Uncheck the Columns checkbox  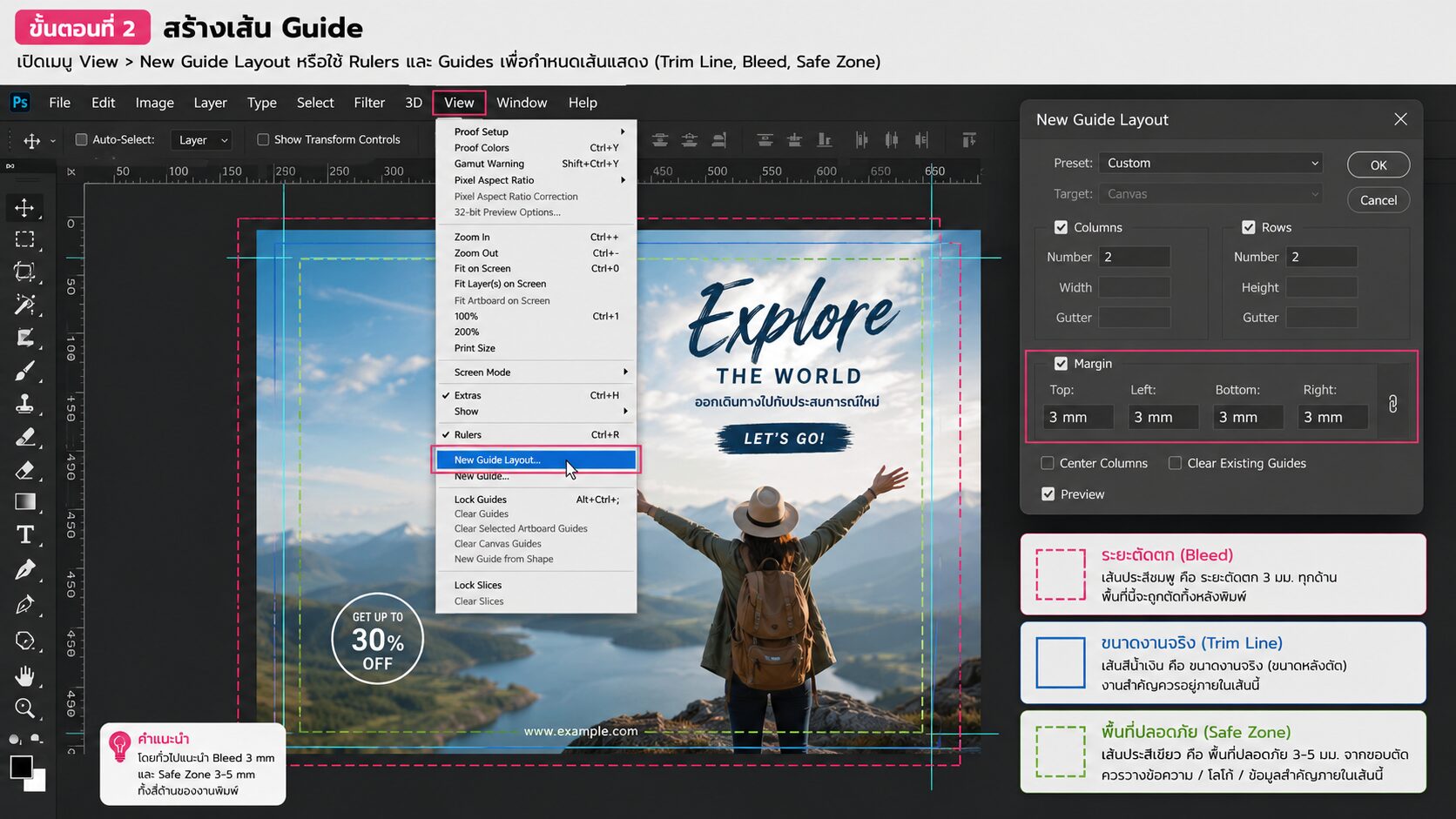tap(1061, 227)
